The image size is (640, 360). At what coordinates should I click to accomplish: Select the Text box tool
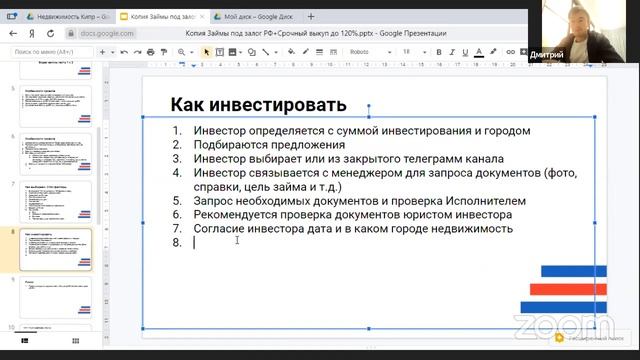pos(220,52)
